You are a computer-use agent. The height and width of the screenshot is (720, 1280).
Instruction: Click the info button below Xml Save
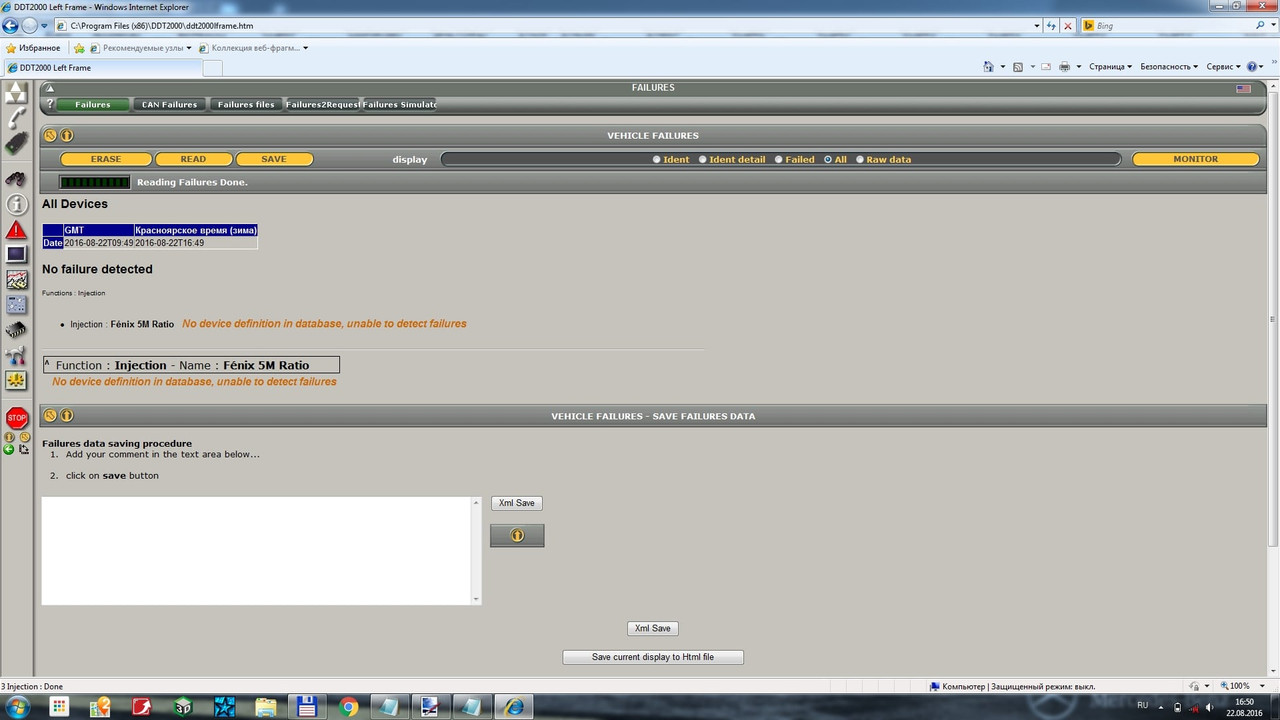(517, 536)
